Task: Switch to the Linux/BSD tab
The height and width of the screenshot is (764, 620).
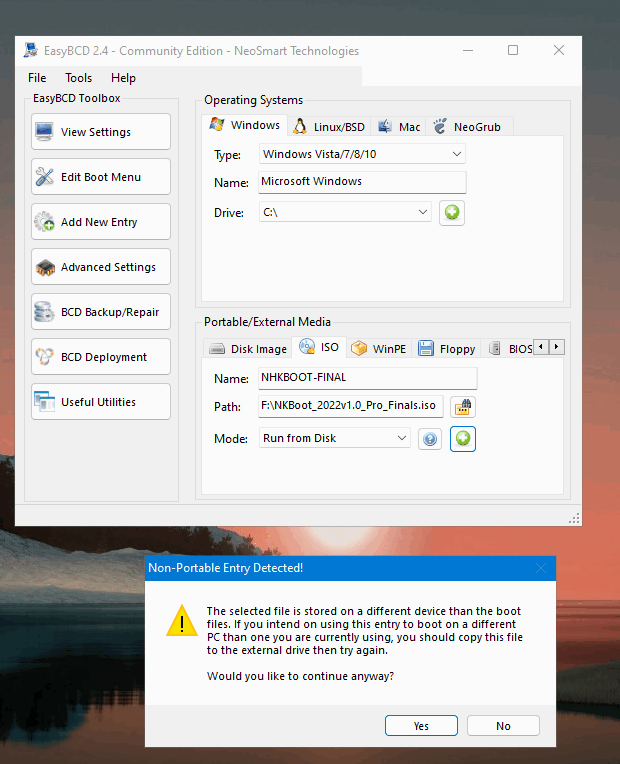Action: (x=329, y=127)
